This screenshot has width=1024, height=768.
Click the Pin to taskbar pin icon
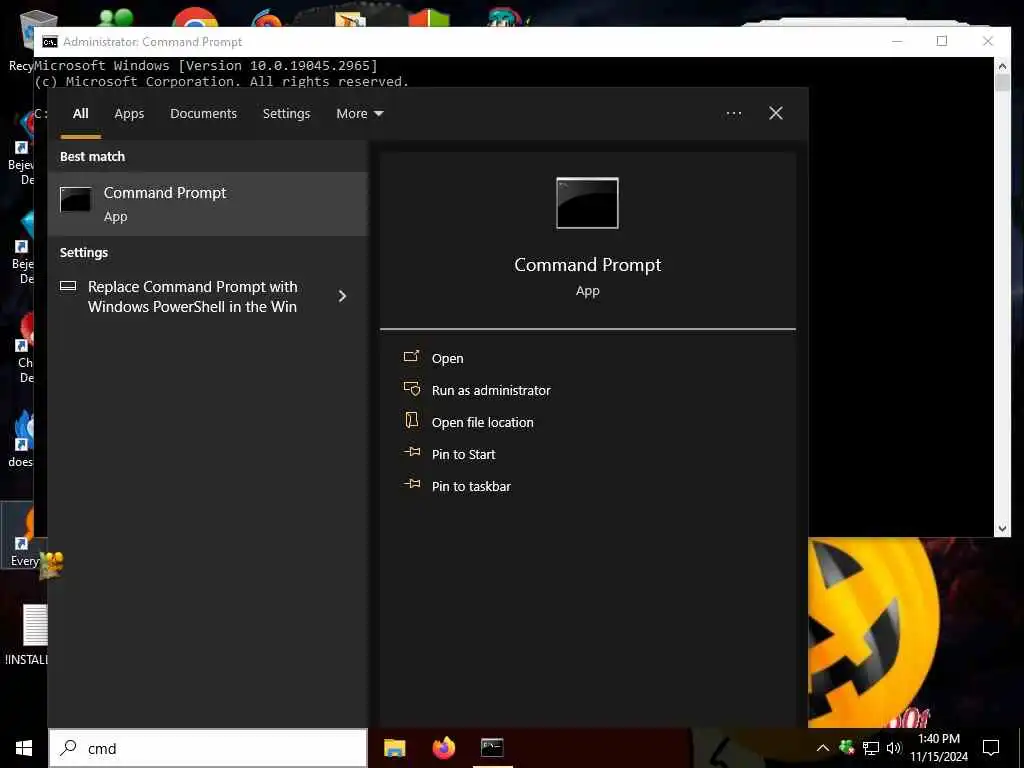point(411,484)
